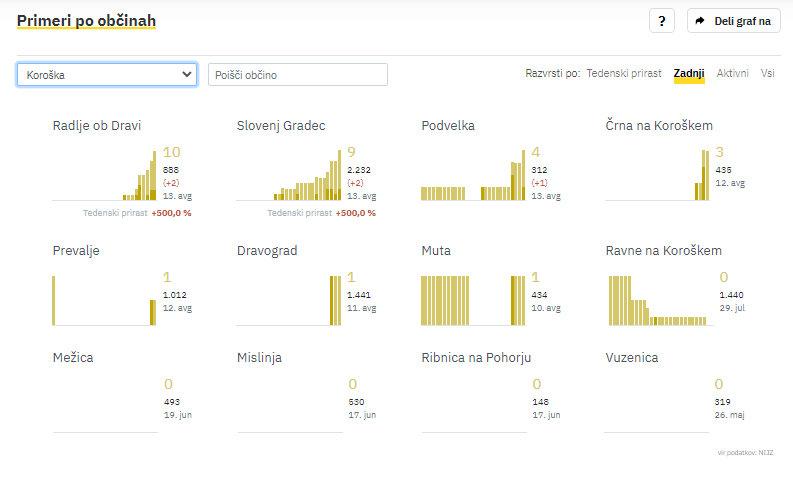
Task: Click the question mark help icon
Action: coord(662,20)
